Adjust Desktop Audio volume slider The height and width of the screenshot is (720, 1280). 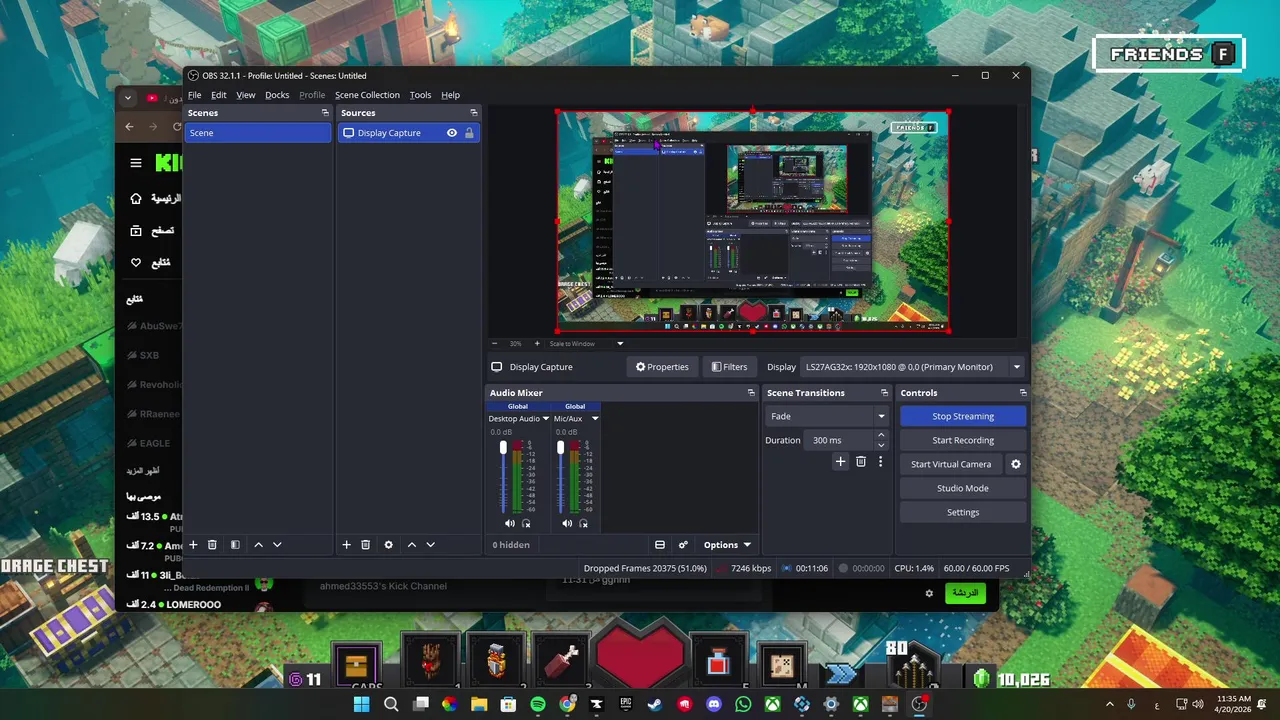coord(503,477)
